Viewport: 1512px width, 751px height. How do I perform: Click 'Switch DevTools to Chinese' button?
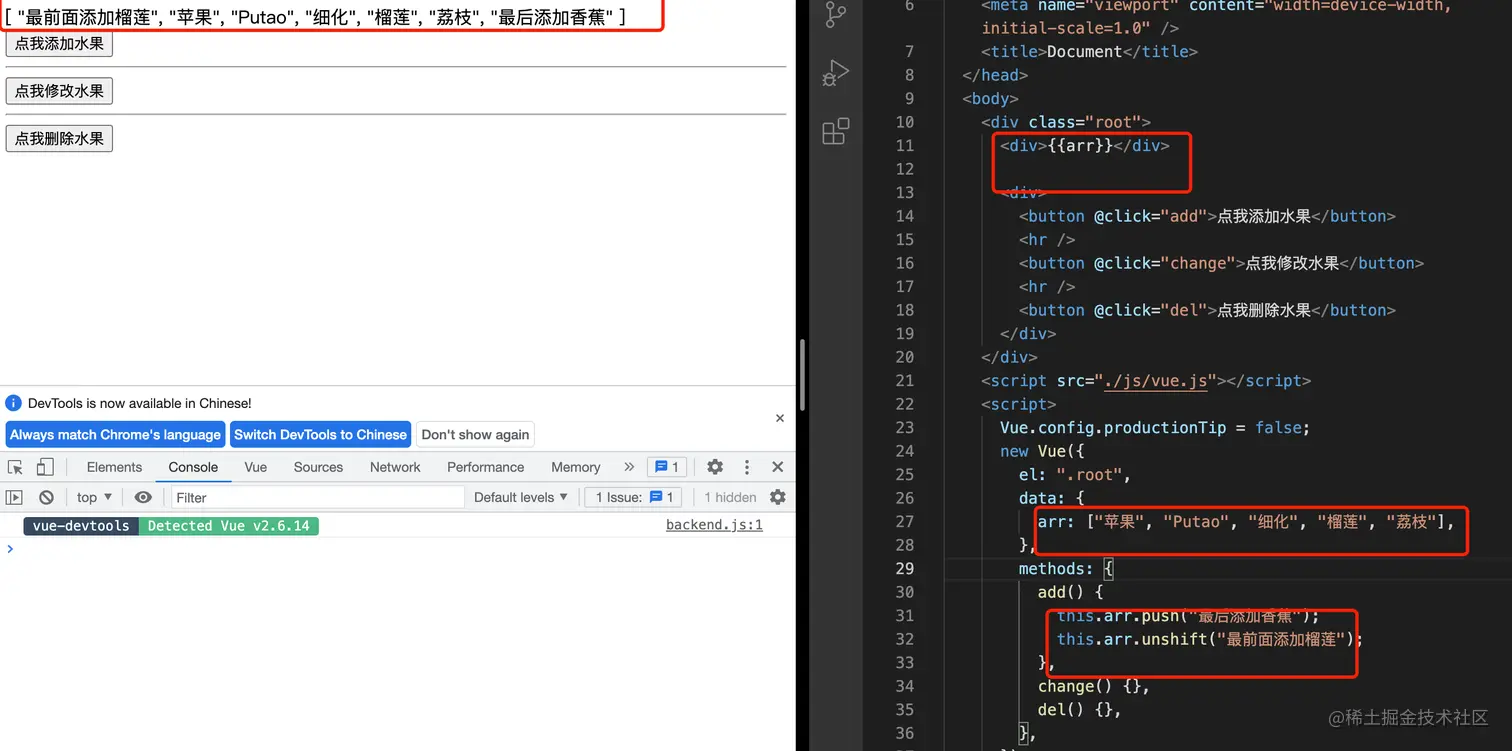[321, 434]
